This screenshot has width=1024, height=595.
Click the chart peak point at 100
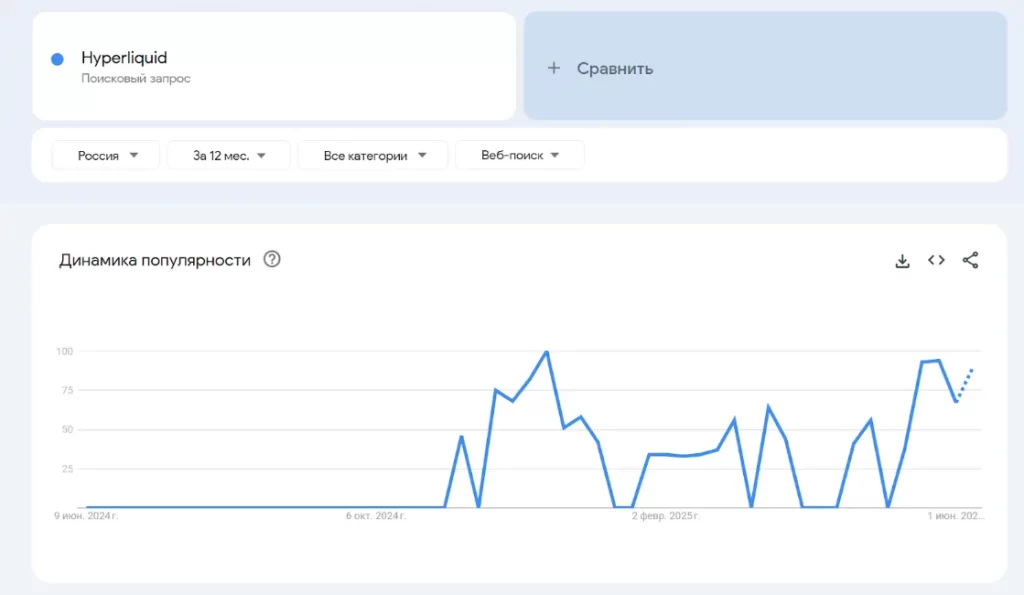click(547, 352)
